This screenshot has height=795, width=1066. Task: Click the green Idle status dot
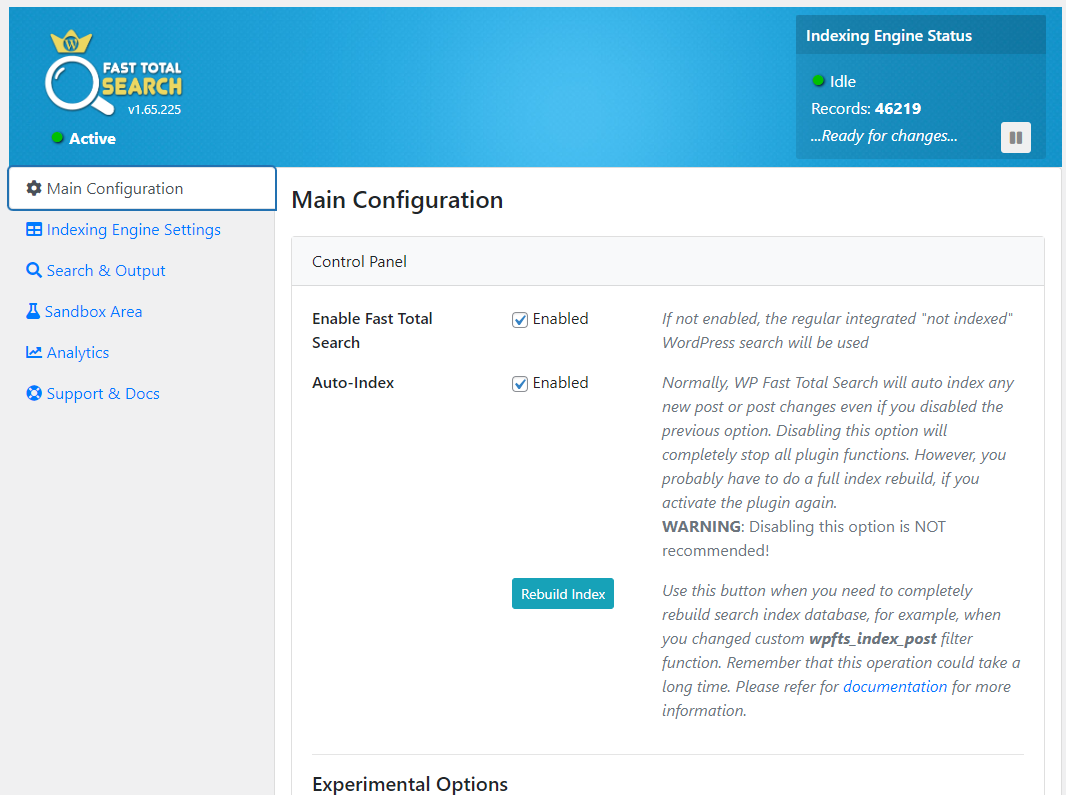819,81
